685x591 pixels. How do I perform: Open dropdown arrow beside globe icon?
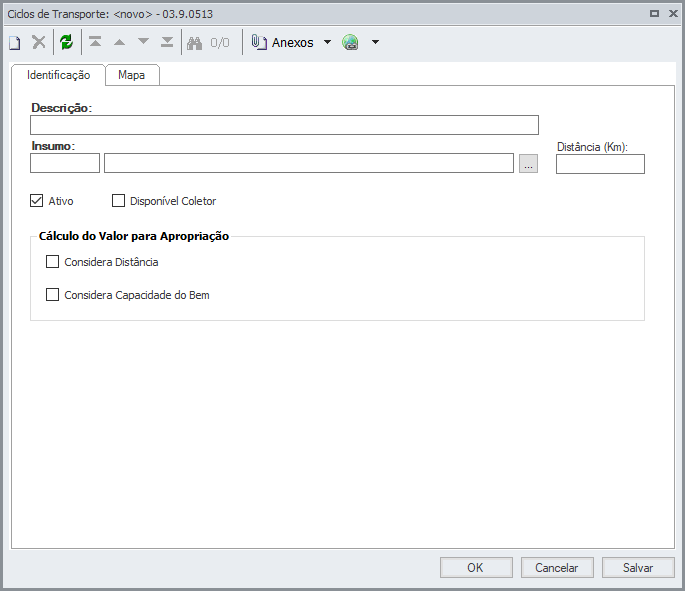(x=375, y=42)
